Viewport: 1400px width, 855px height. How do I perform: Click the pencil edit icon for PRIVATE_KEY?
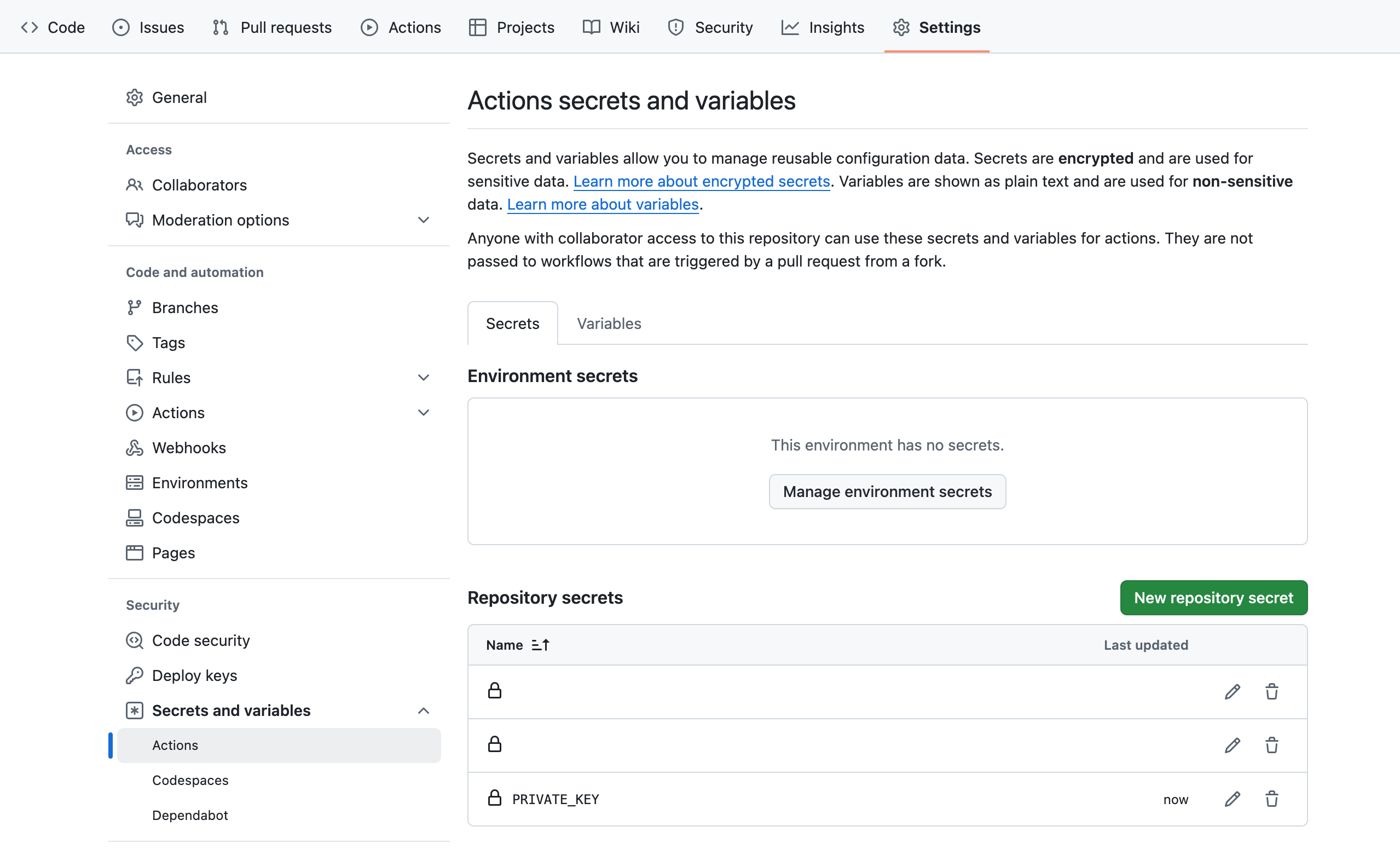coord(1232,799)
